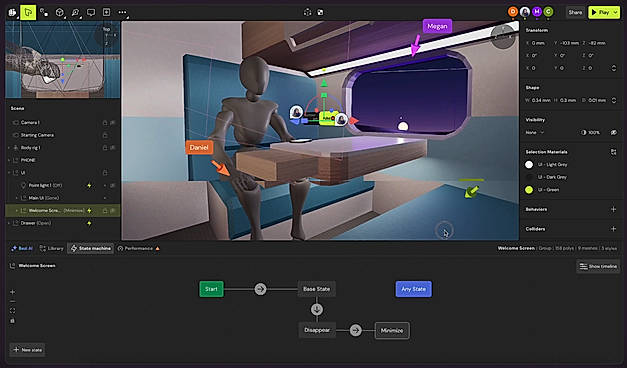Image resolution: width=627 pixels, height=368 pixels.
Task: Select the comment tool
Action: click(91, 12)
